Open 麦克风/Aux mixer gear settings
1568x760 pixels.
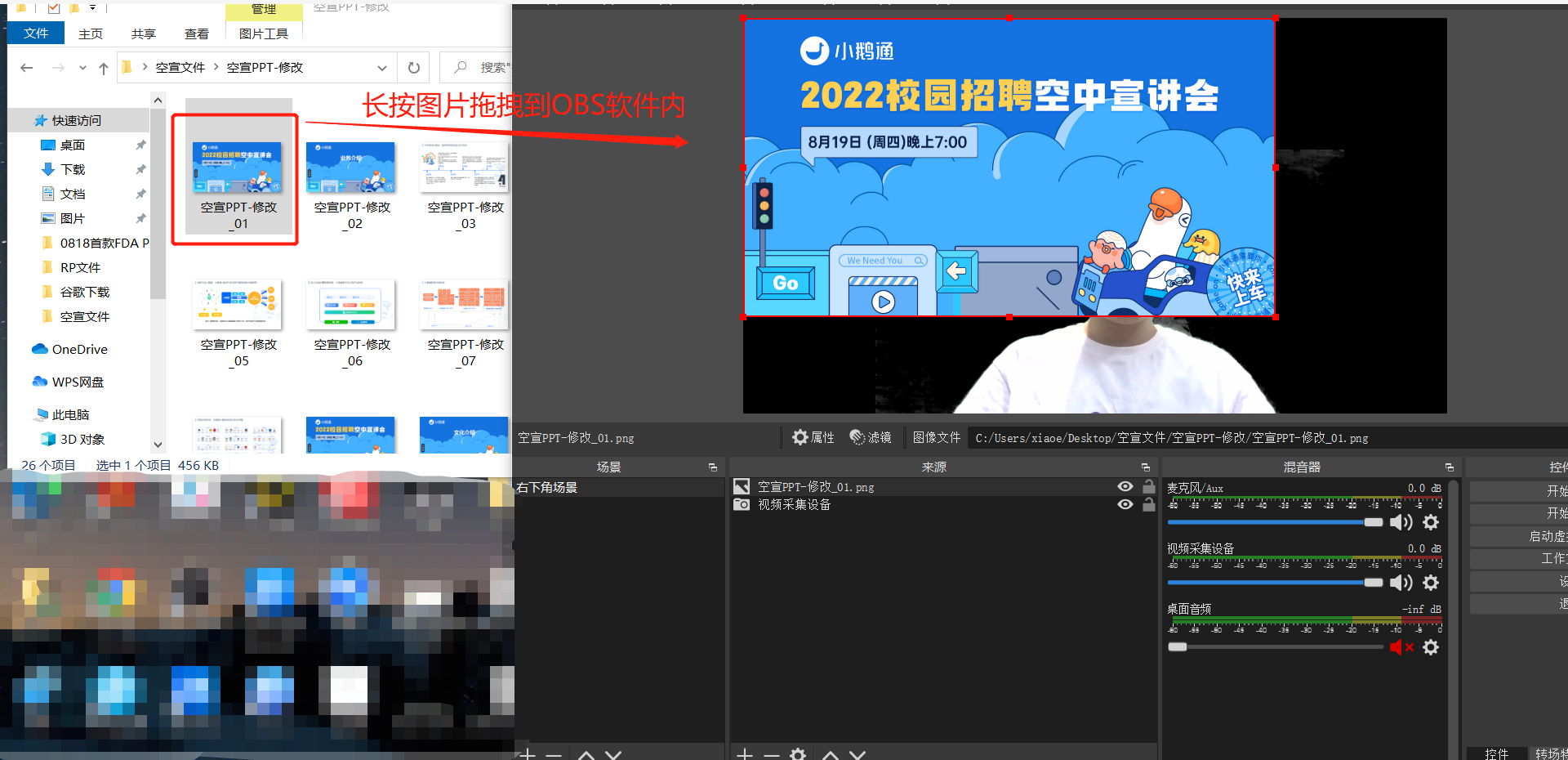coord(1431,522)
